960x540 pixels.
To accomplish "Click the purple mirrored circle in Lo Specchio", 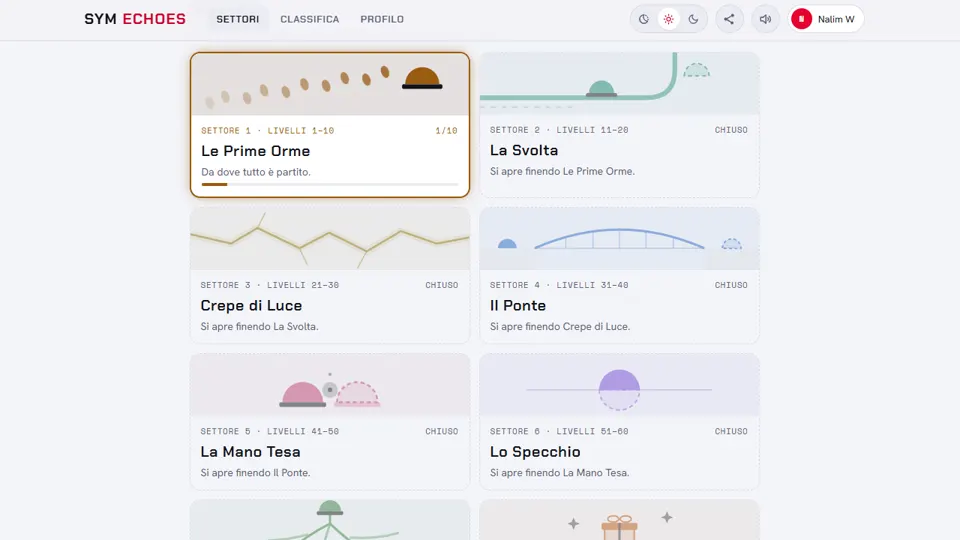I will (x=620, y=390).
